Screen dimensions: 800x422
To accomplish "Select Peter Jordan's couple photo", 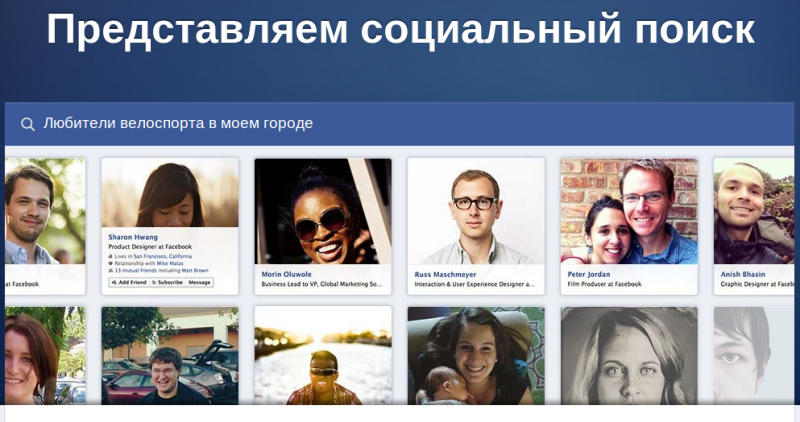I will pyautogui.click(x=629, y=211).
